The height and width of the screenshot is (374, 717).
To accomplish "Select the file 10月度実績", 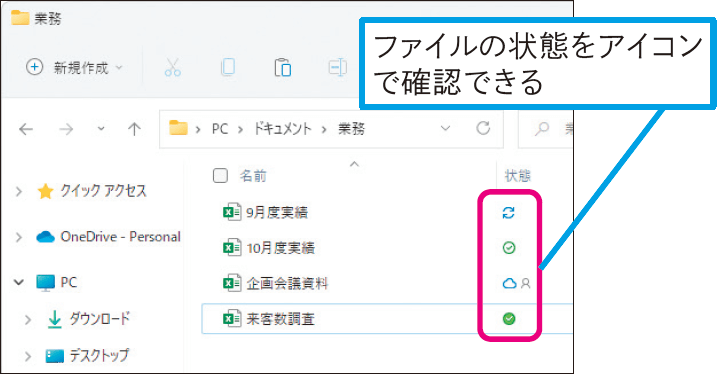I will (280, 248).
